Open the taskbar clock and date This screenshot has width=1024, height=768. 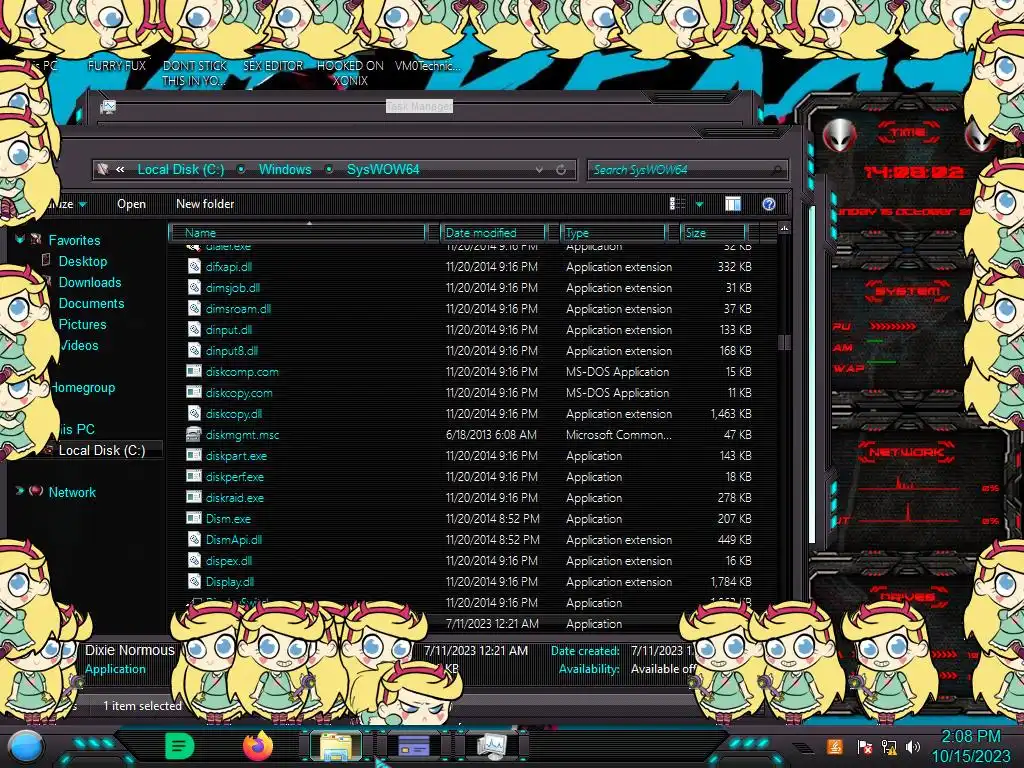[x=970, y=746]
